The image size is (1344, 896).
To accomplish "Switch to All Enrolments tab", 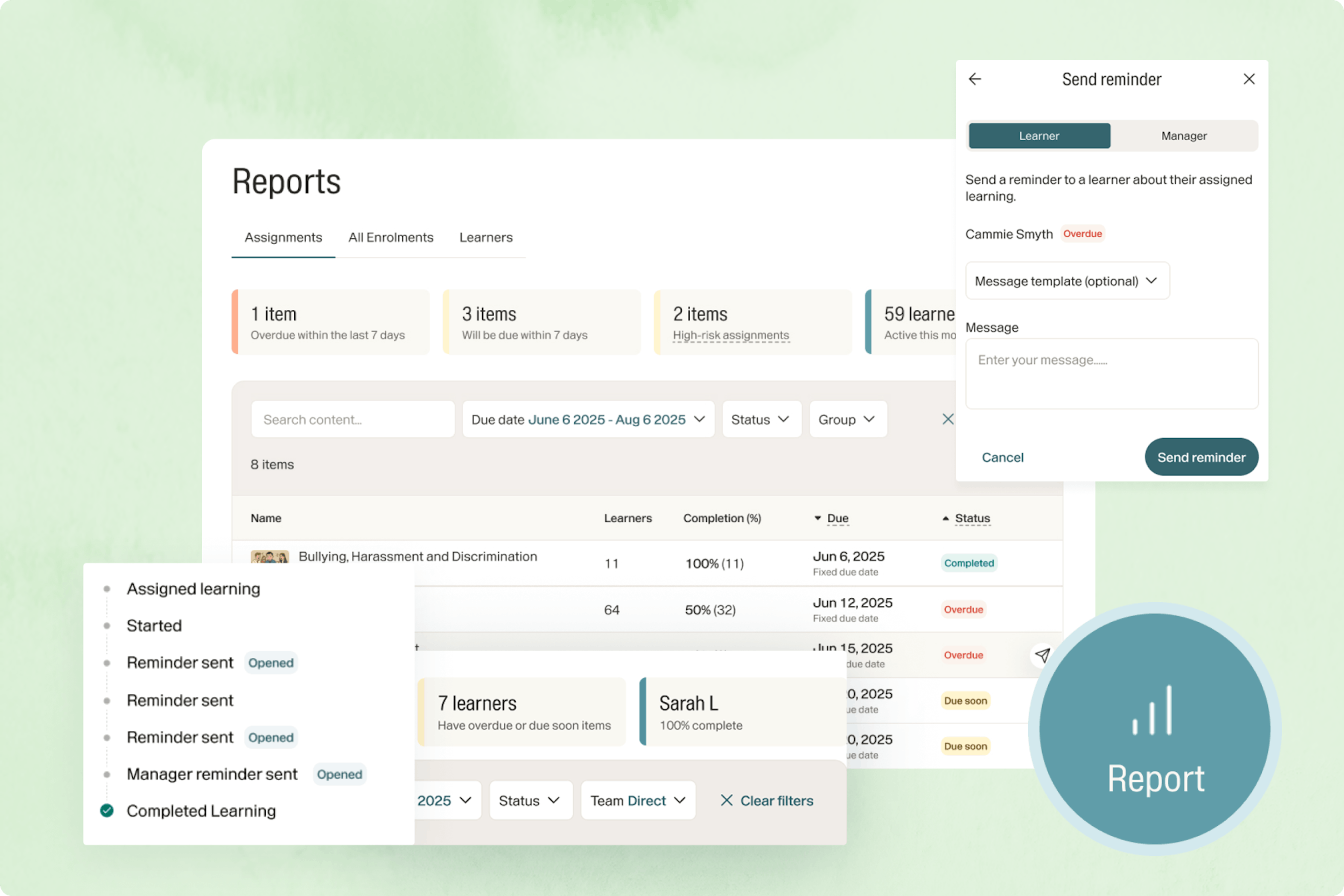I will coord(391,237).
